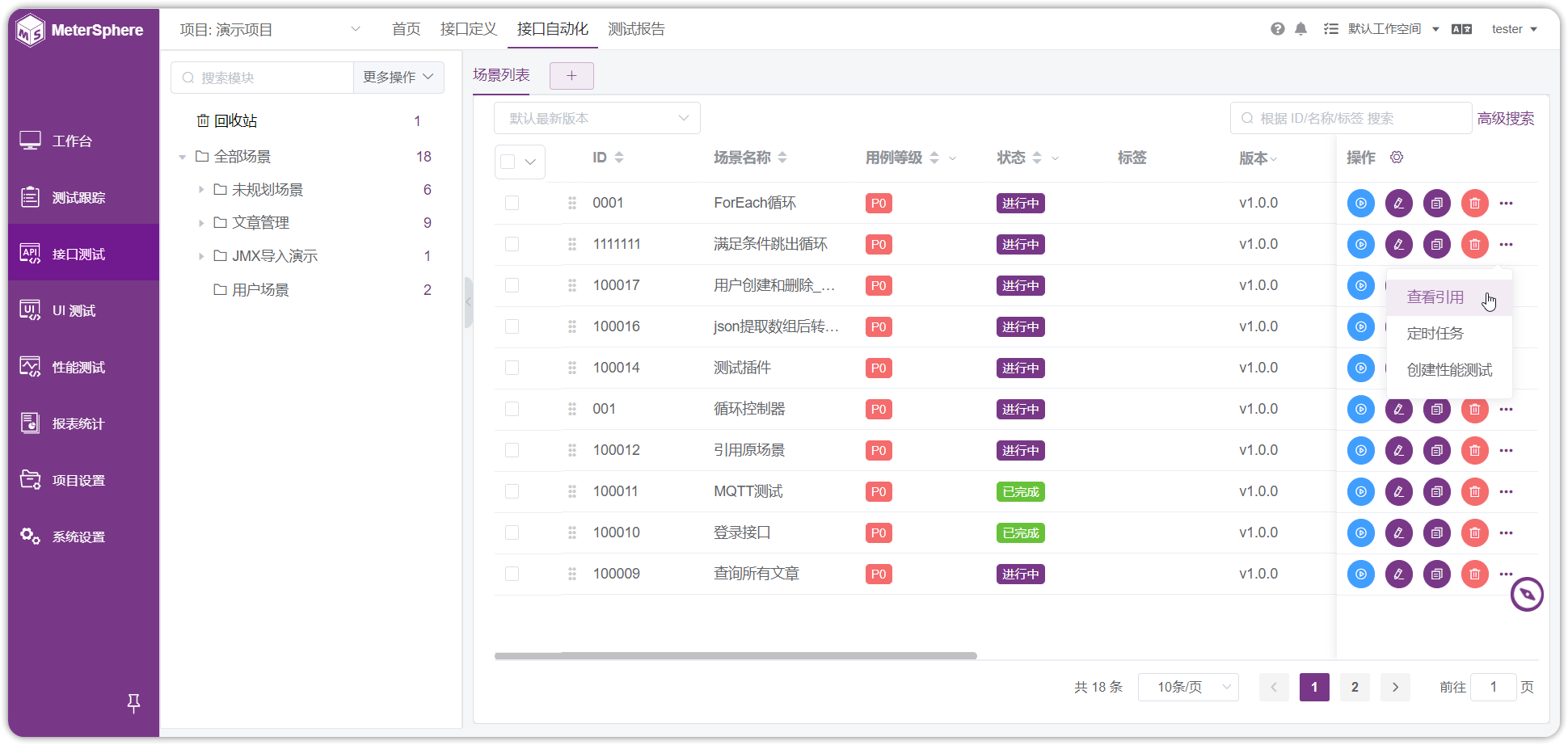
Task: Copy the 循环控制器 scenario
Action: 1436,409
